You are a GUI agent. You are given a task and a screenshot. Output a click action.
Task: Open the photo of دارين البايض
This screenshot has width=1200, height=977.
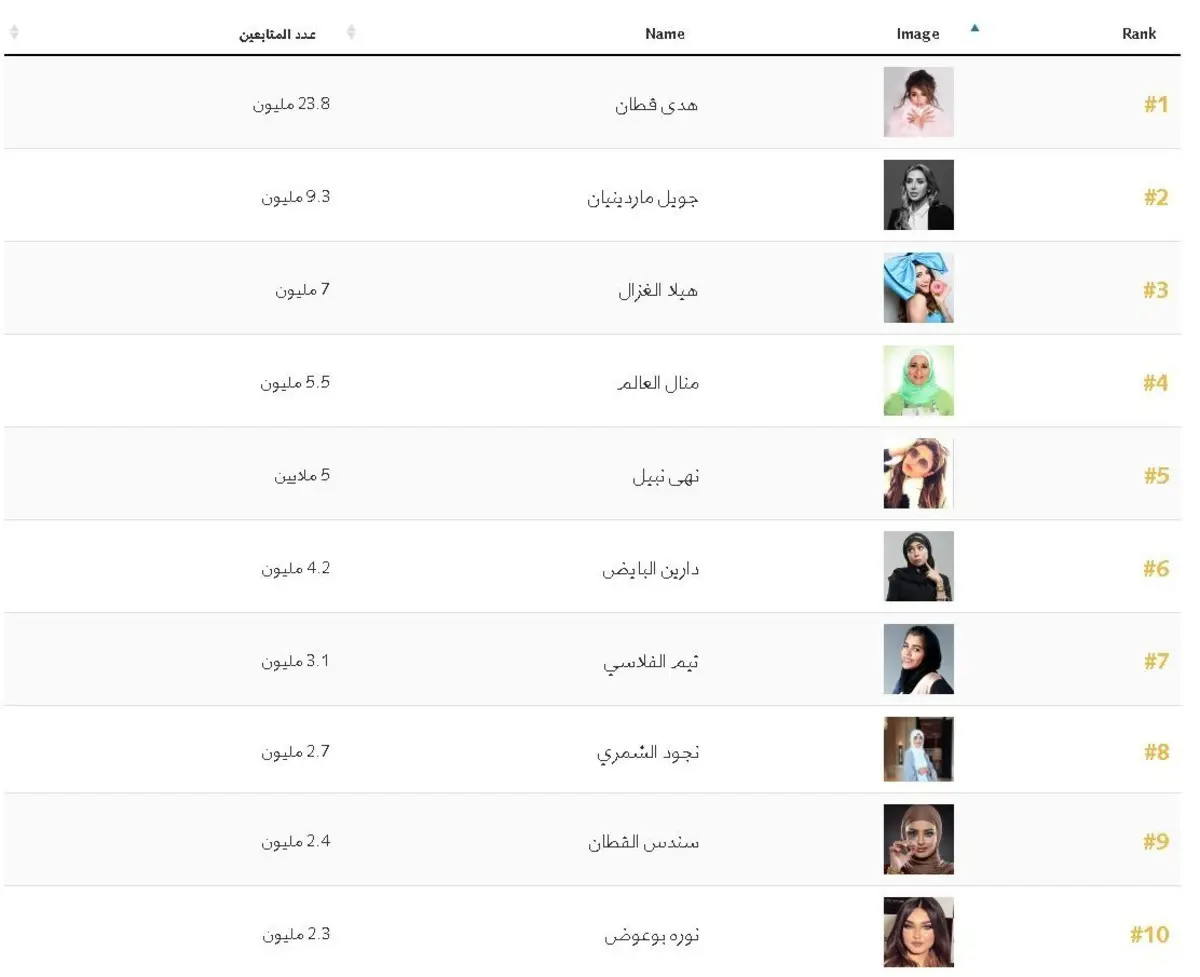918,566
